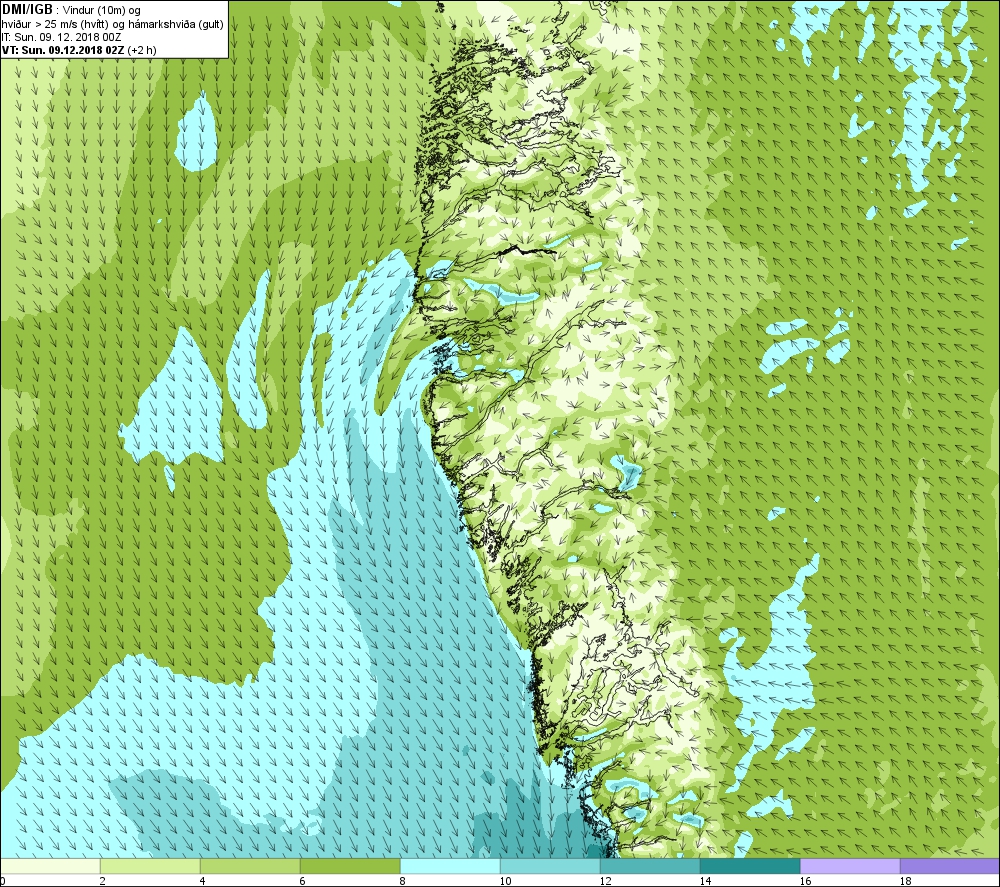Viewport: 1000px width, 887px height.
Task: Click the legend value label '14'
Action: point(705,881)
